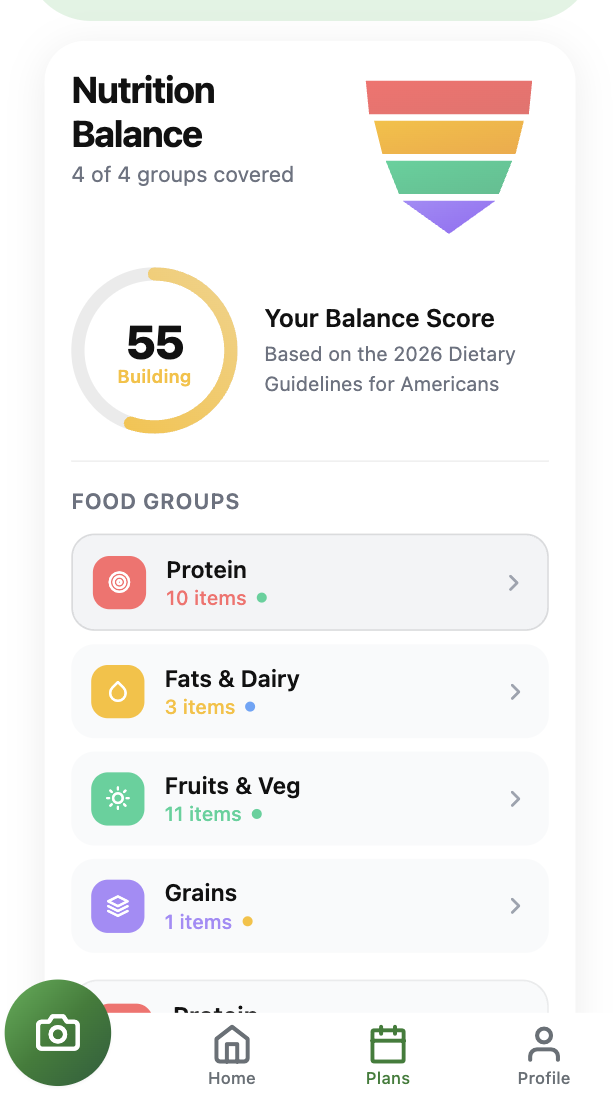Viewport: 614px width, 1100px height.
Task: Toggle the green status dot beside Protein
Action: point(259,598)
